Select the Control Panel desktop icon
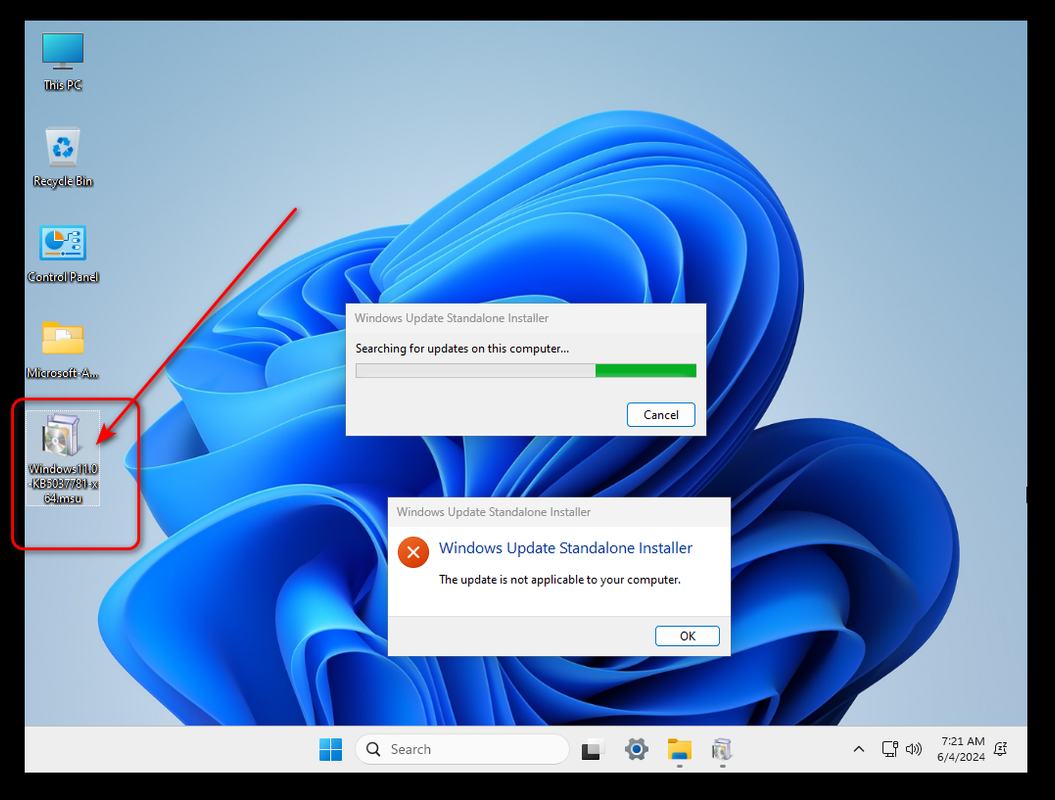This screenshot has height=800, width=1055. pyautogui.click(x=63, y=254)
